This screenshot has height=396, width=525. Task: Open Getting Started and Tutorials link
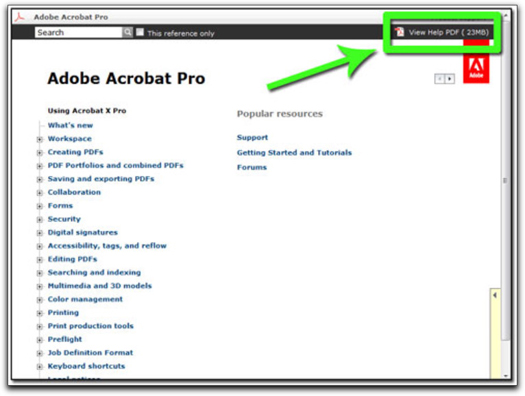(x=294, y=153)
